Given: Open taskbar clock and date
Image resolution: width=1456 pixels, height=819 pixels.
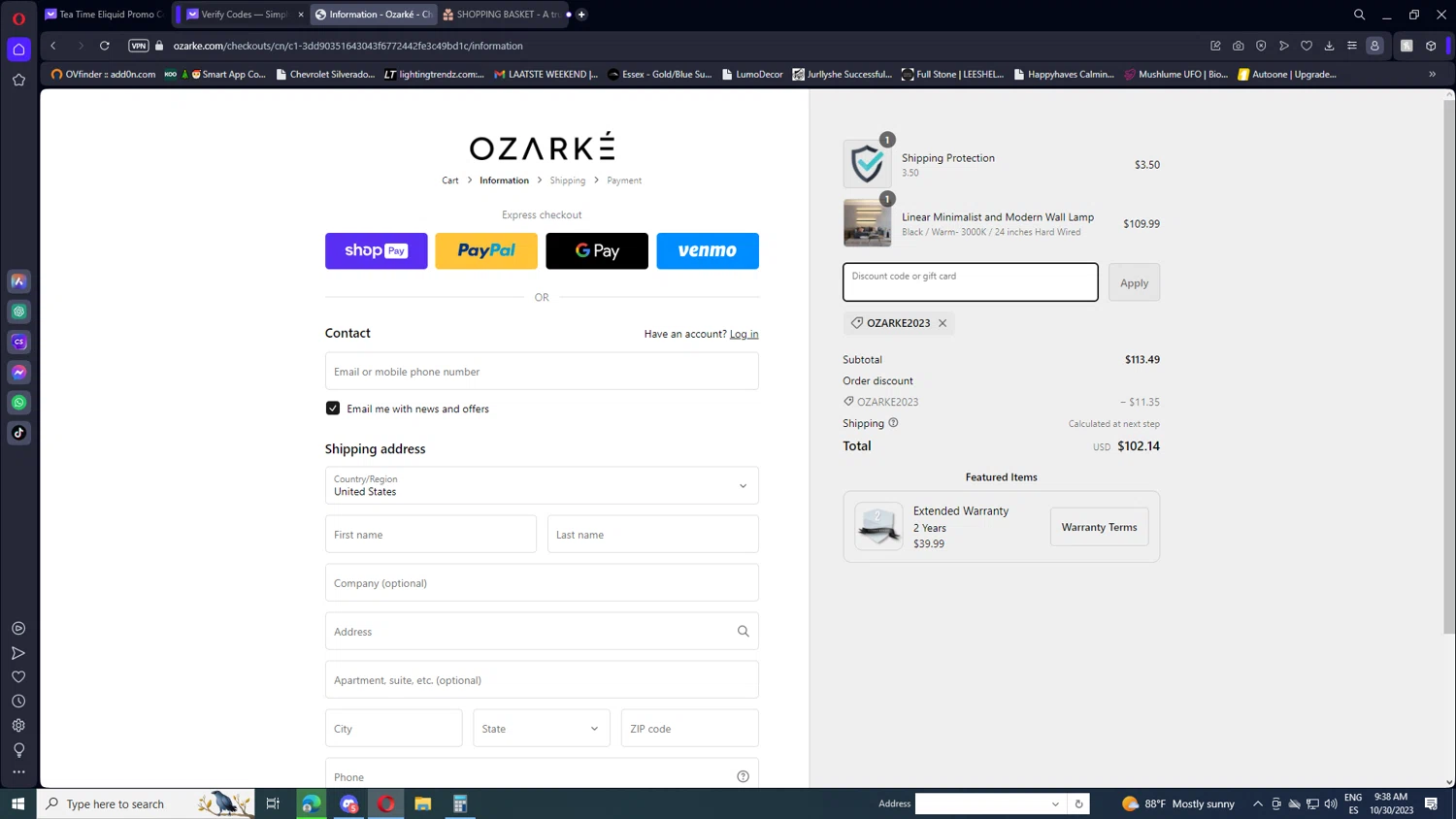Looking at the screenshot, I should pyautogui.click(x=1391, y=803).
